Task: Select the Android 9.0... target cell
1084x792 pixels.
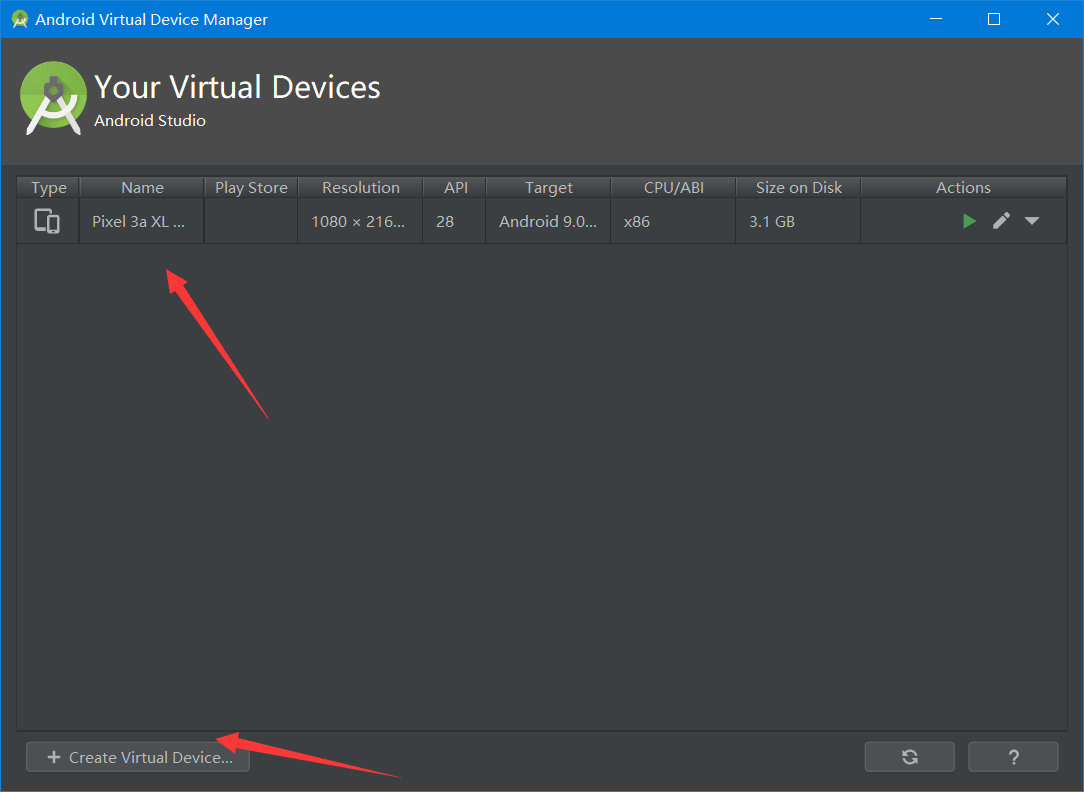Action: point(548,221)
